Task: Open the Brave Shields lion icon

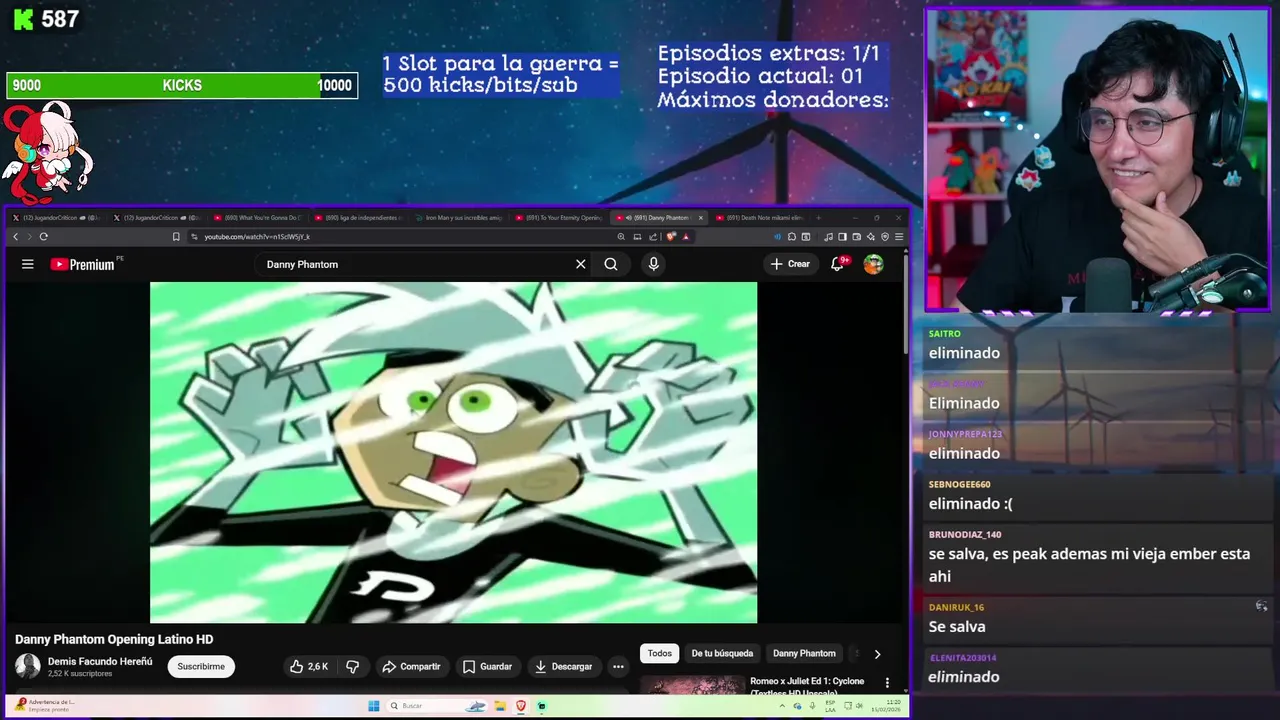Action: [671, 237]
